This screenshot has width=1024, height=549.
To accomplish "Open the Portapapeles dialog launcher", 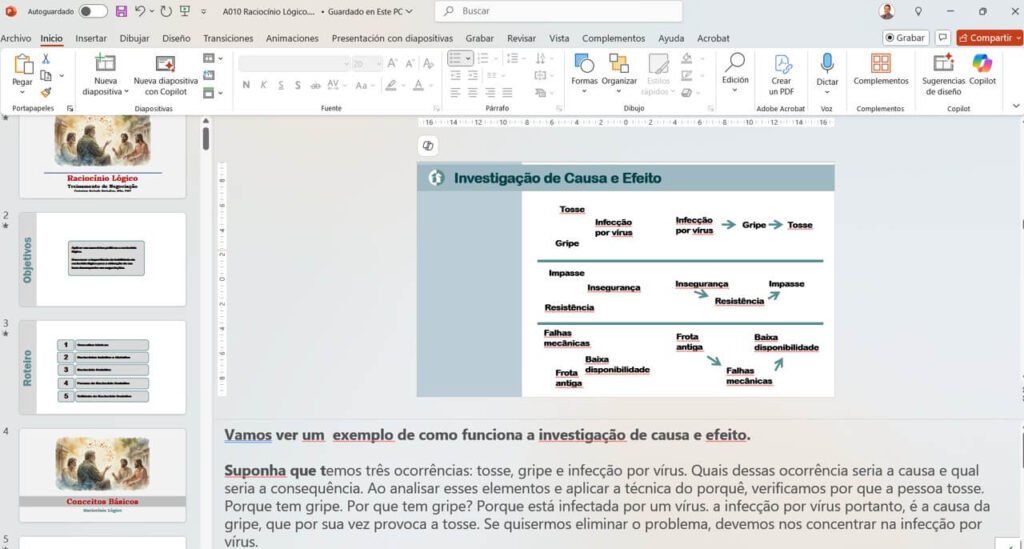I will point(70,108).
